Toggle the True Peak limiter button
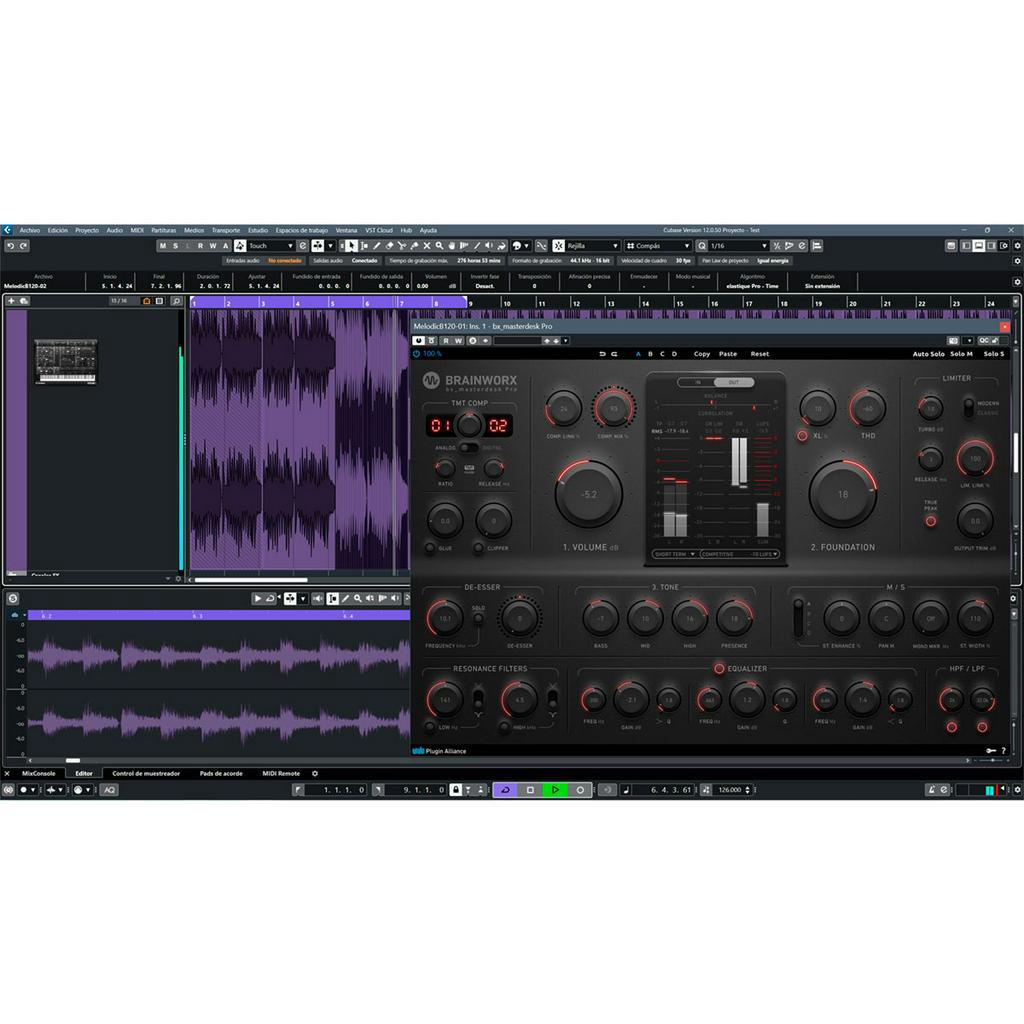The width and height of the screenshot is (1024, 1024). tap(931, 521)
